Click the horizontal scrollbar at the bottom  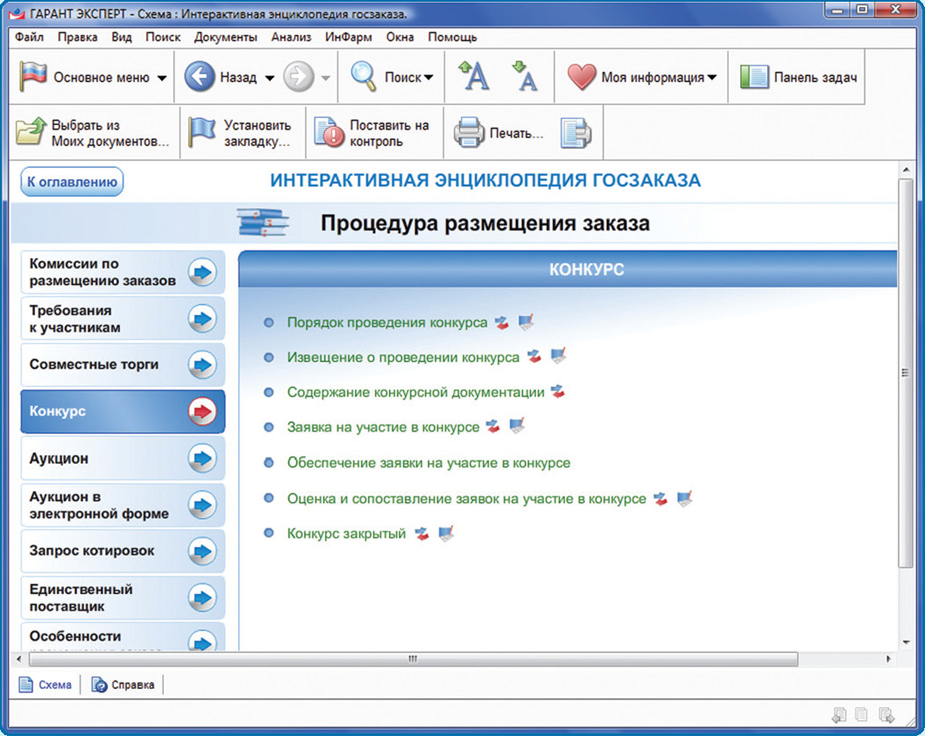[412, 660]
